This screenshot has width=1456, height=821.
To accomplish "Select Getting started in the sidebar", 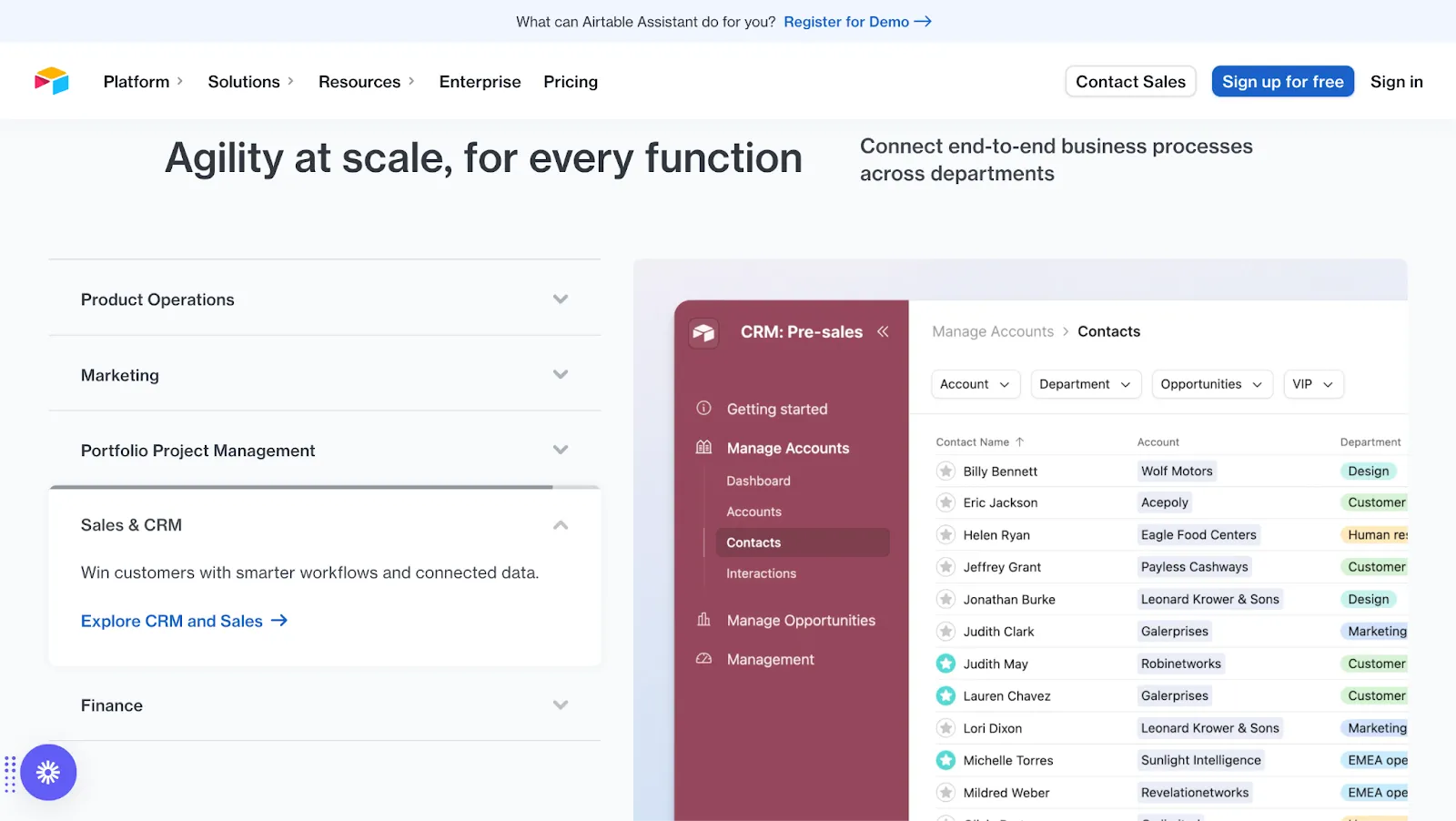I will 777,409.
